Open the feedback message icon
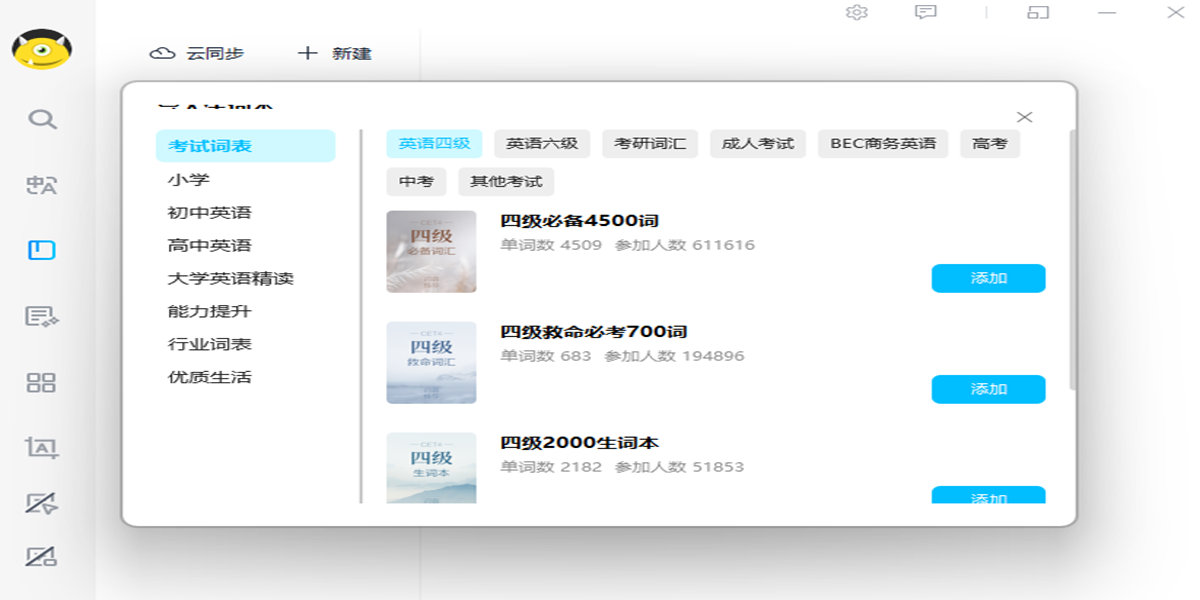 point(926,12)
